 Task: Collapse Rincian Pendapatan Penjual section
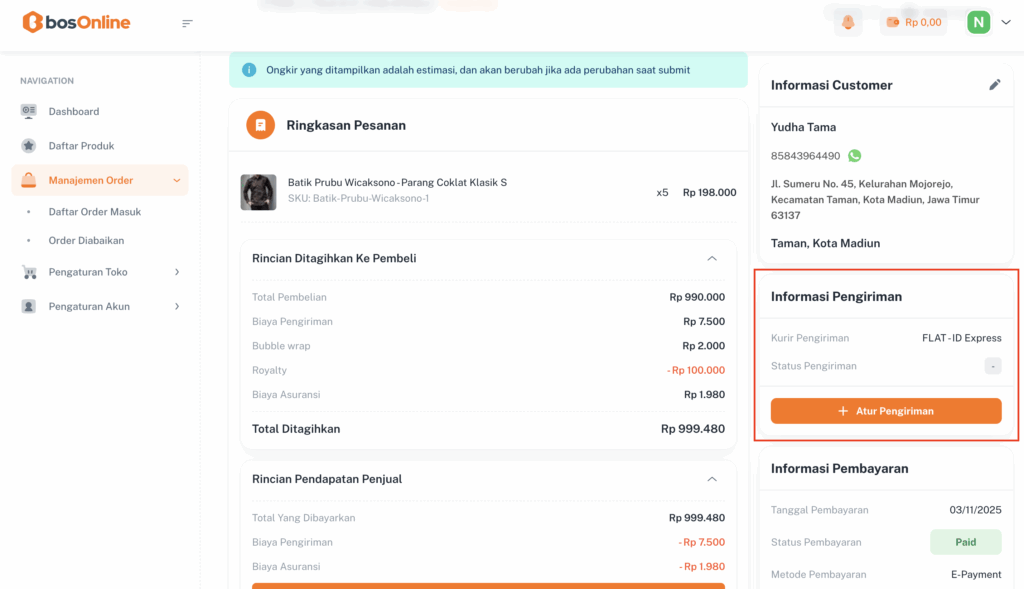pos(712,479)
